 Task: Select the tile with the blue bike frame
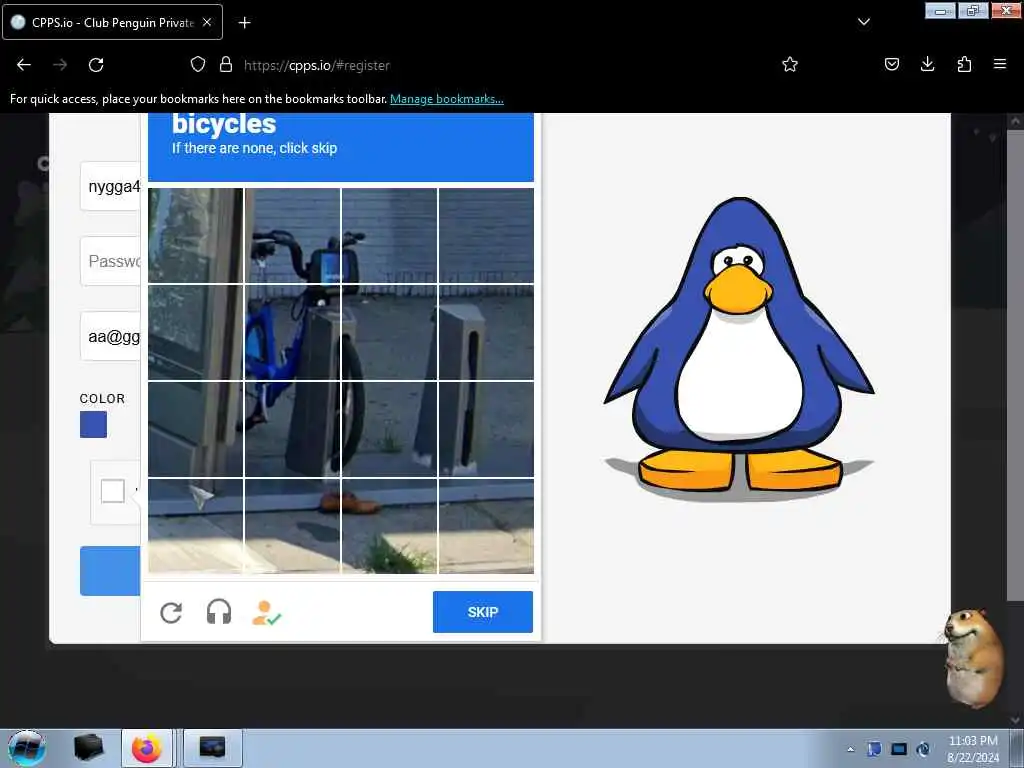[293, 332]
